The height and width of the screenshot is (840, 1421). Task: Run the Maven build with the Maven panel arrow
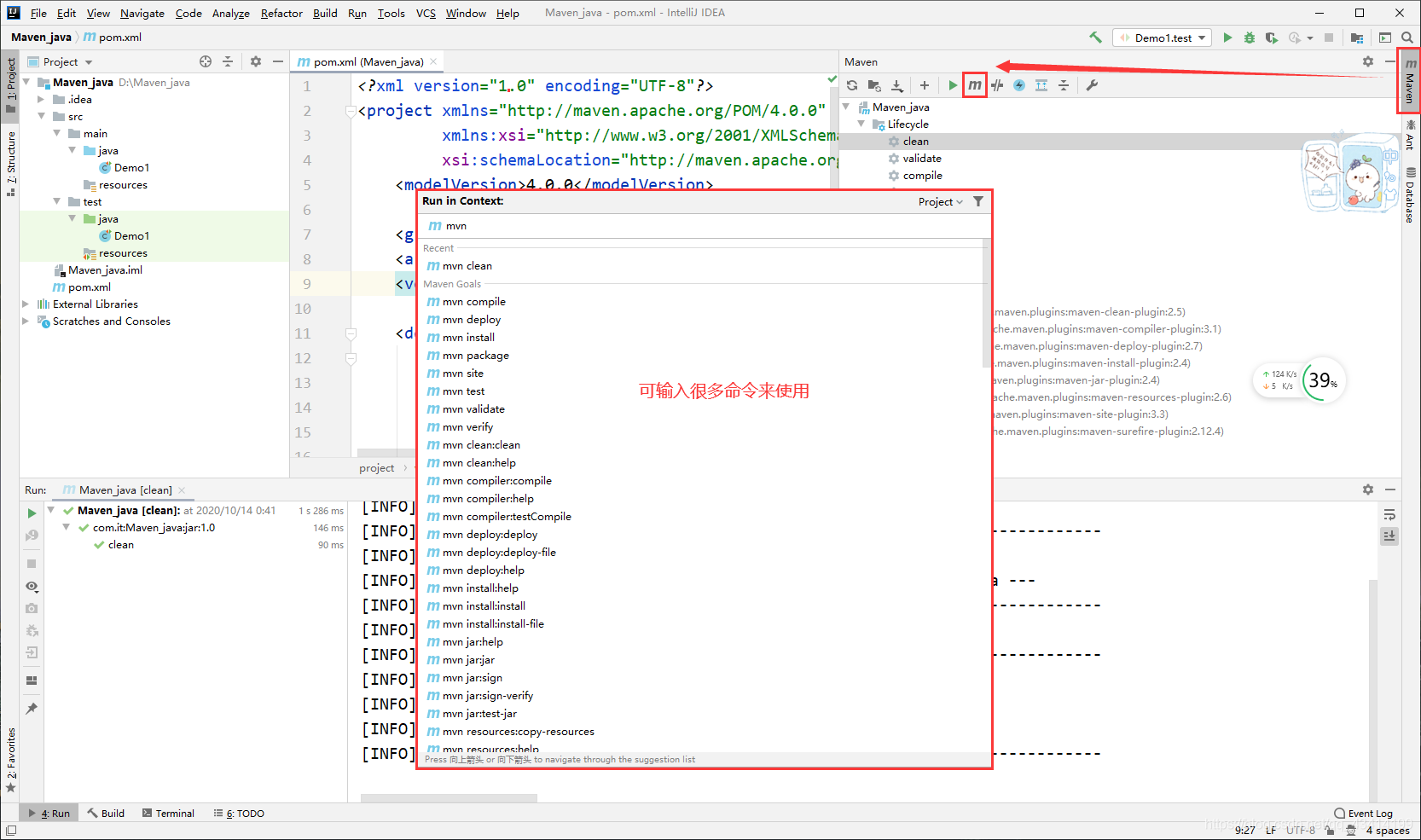click(x=953, y=85)
